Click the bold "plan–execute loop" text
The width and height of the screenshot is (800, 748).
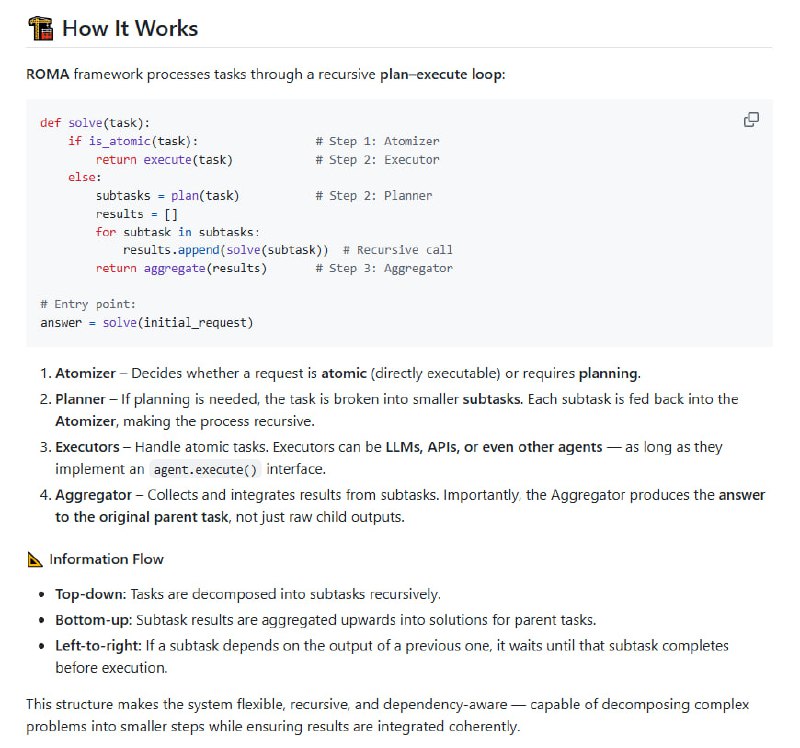point(441,75)
